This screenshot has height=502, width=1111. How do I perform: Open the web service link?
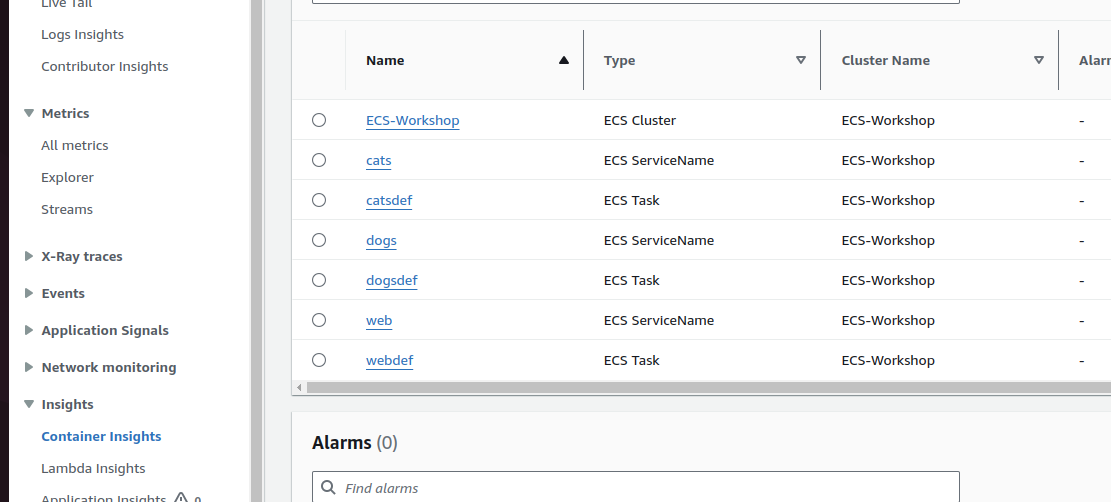pos(379,320)
